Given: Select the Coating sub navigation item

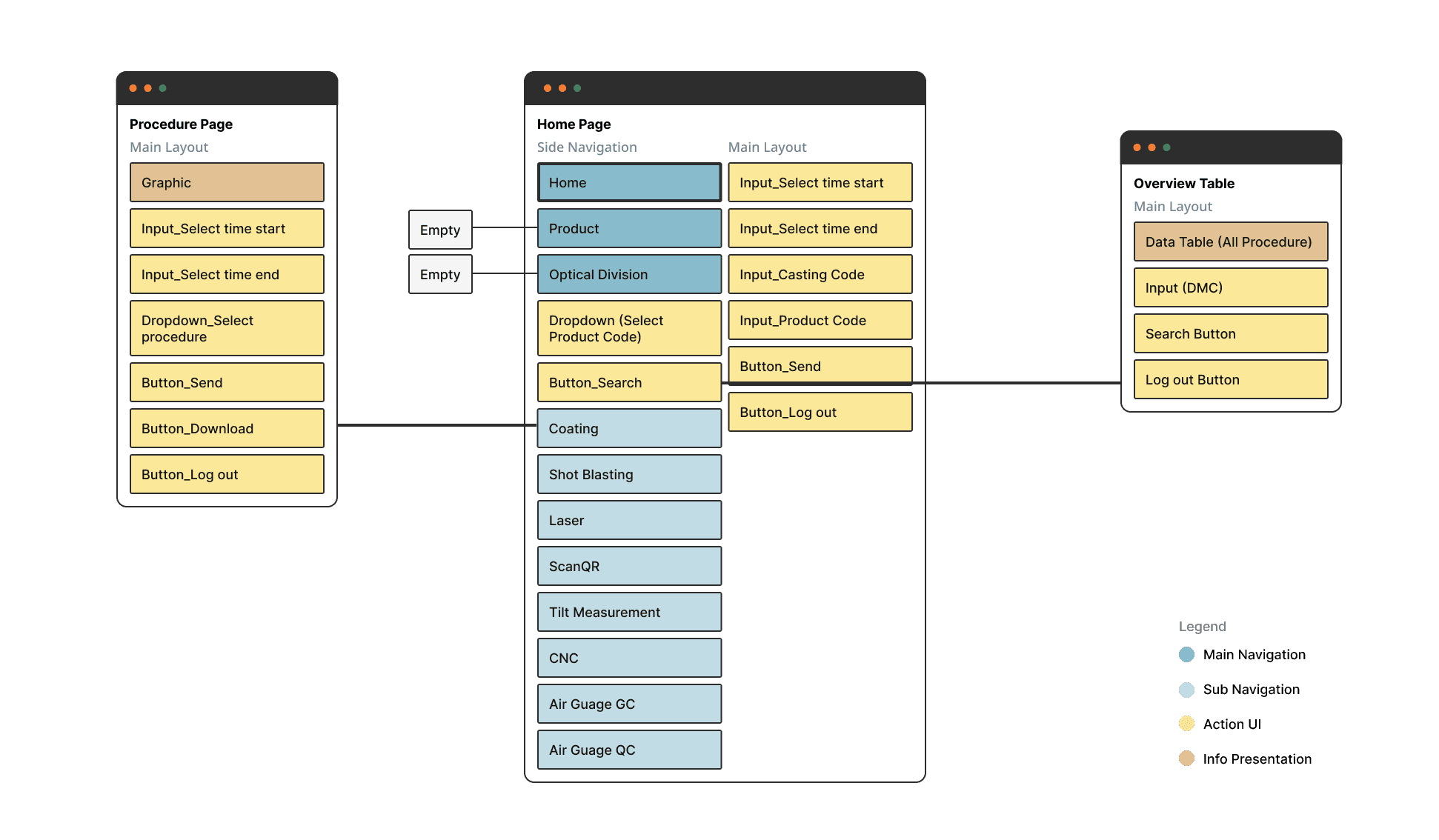Looking at the screenshot, I should (x=629, y=428).
